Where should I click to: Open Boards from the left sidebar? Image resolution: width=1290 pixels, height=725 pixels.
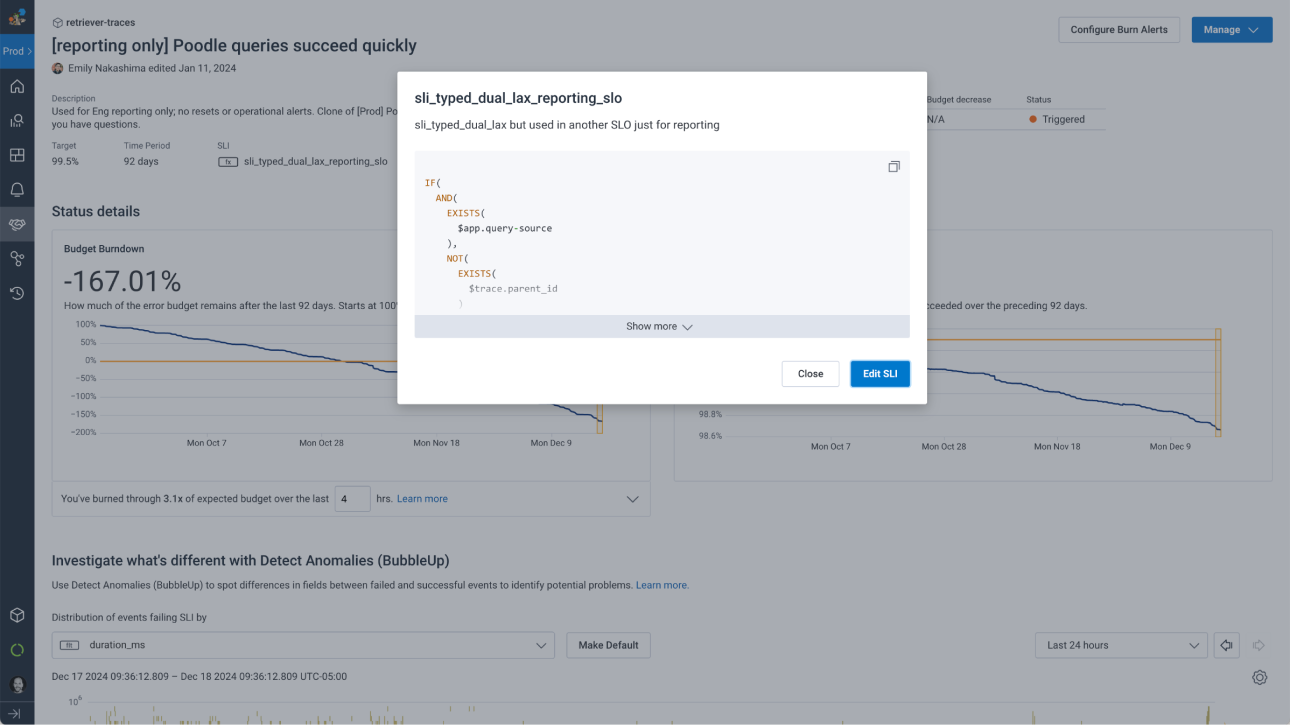pos(17,155)
